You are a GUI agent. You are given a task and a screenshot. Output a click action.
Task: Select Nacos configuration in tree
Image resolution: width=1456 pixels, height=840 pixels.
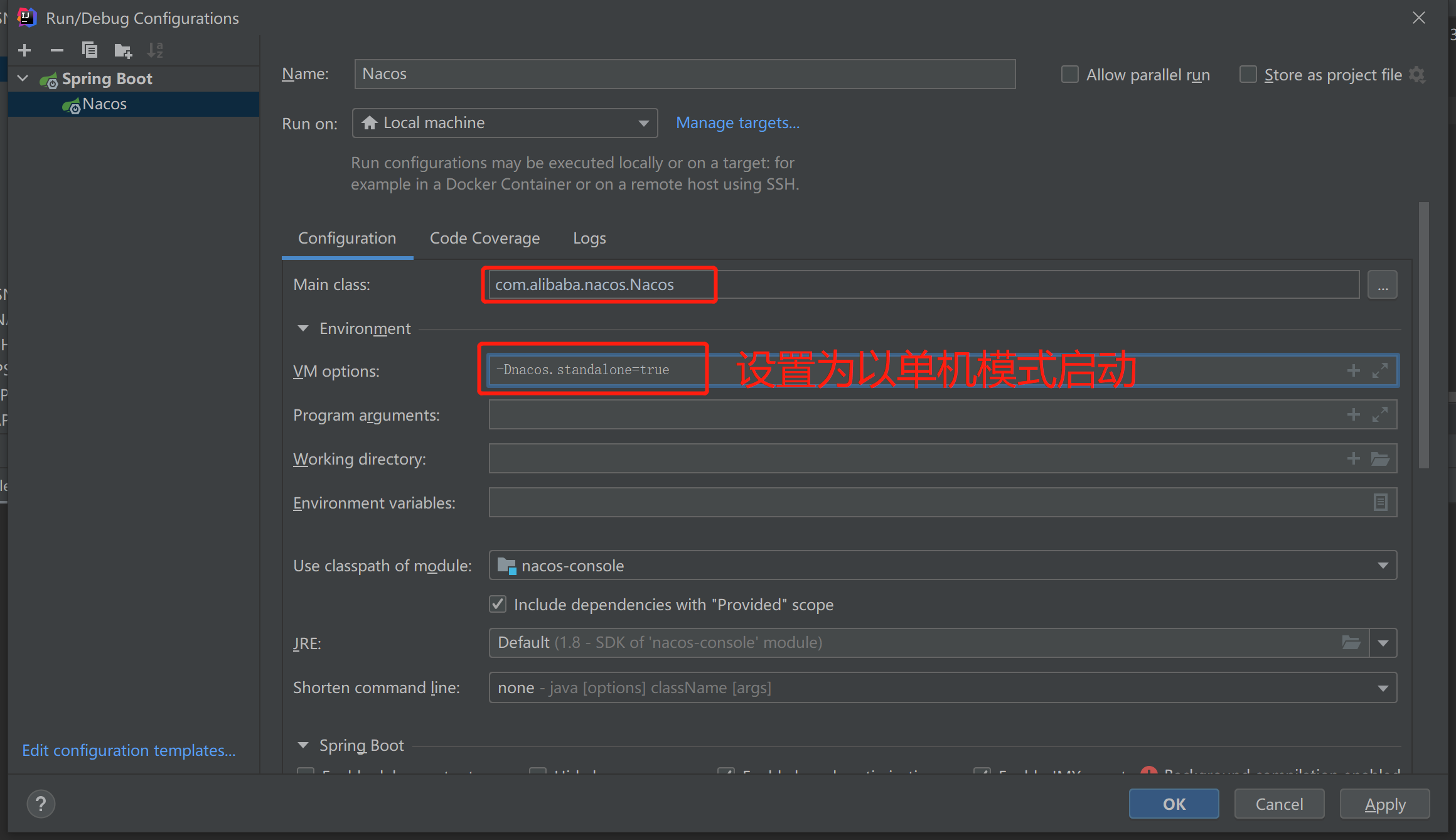tap(133, 104)
